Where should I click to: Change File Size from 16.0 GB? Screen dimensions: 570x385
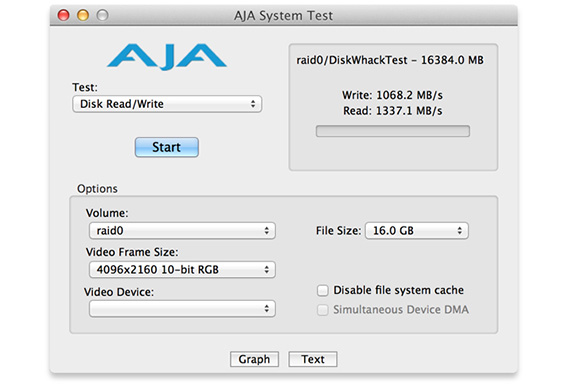(x=417, y=230)
